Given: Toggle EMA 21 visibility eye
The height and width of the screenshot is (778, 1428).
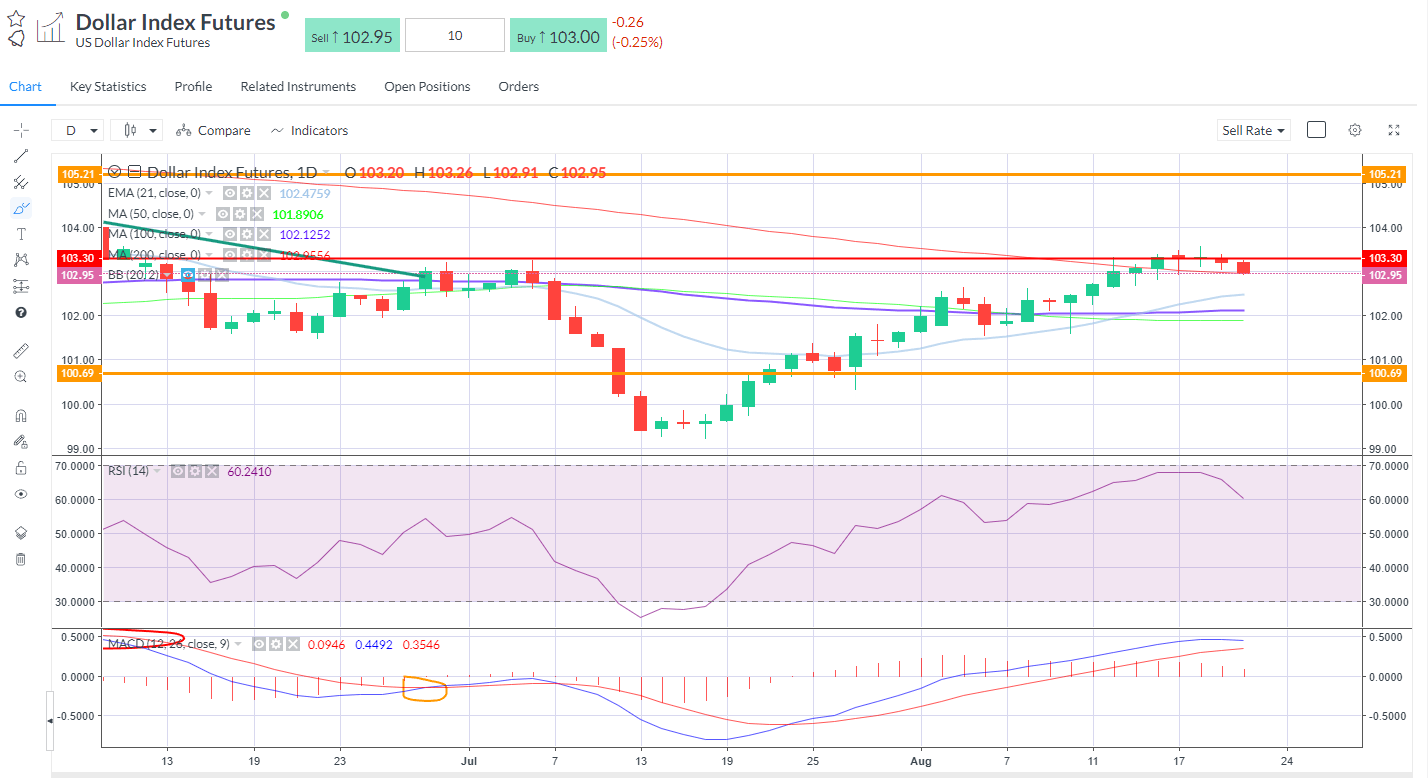Looking at the screenshot, I should pyautogui.click(x=229, y=193).
